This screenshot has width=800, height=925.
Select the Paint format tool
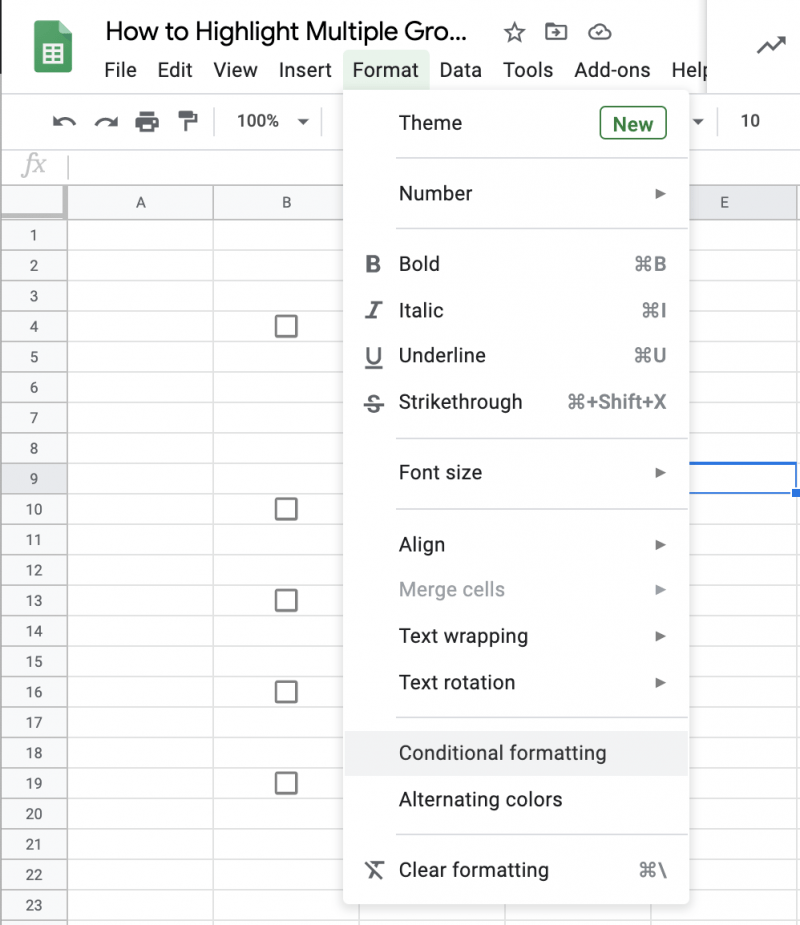(190, 120)
